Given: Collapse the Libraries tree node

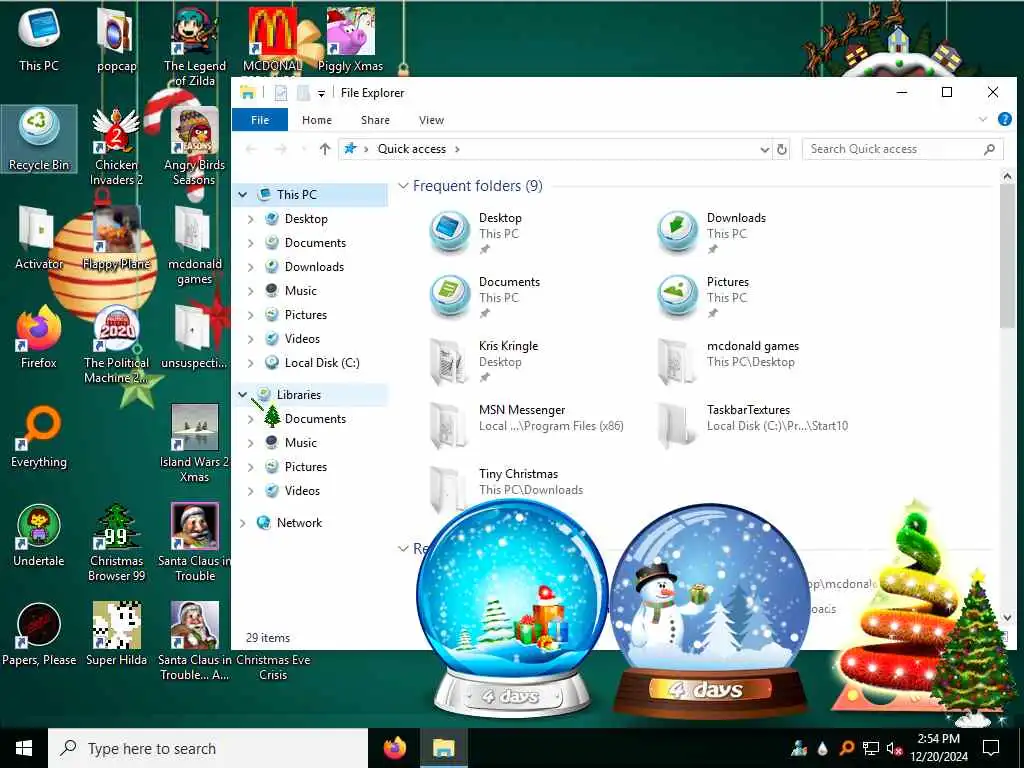Looking at the screenshot, I should (x=243, y=394).
